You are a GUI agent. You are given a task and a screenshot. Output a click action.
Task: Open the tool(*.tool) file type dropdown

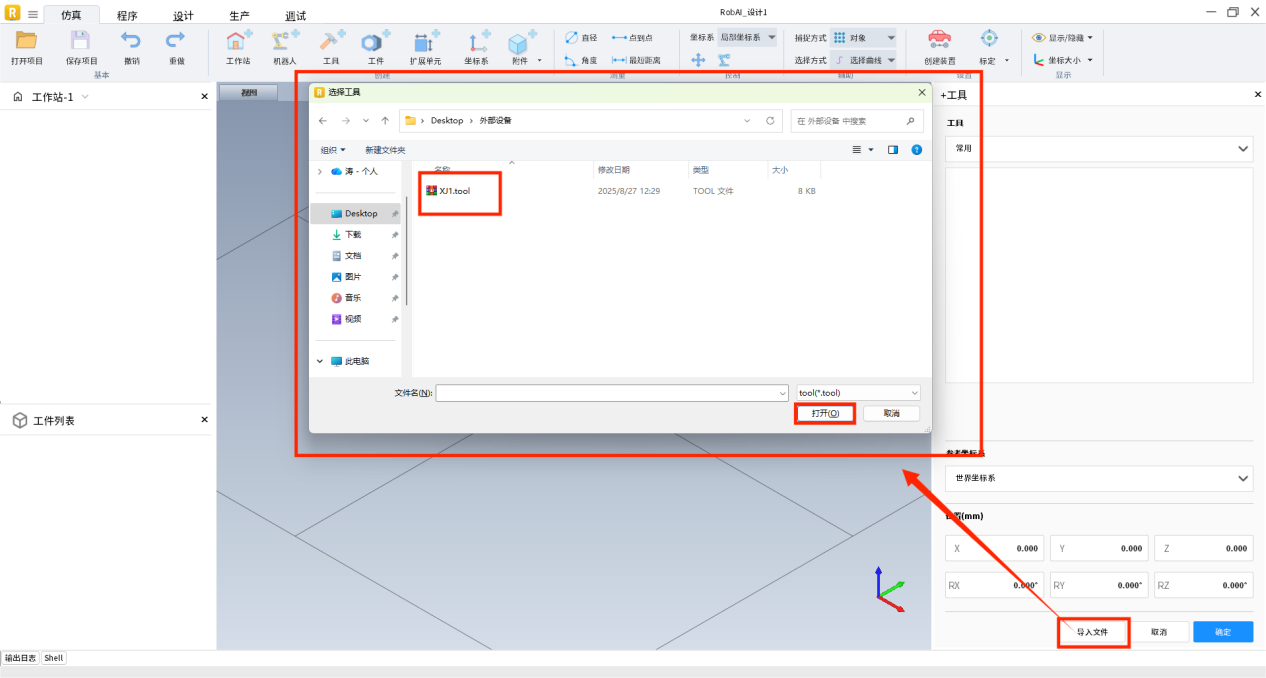coord(858,393)
